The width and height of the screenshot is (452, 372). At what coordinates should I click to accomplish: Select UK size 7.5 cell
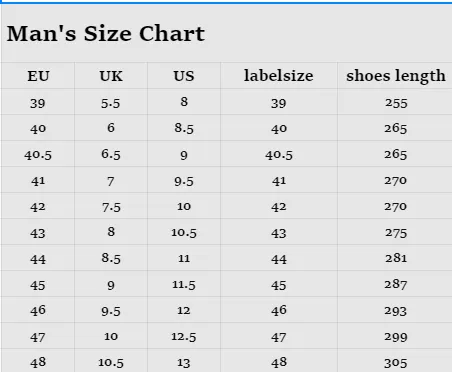[x=111, y=206]
